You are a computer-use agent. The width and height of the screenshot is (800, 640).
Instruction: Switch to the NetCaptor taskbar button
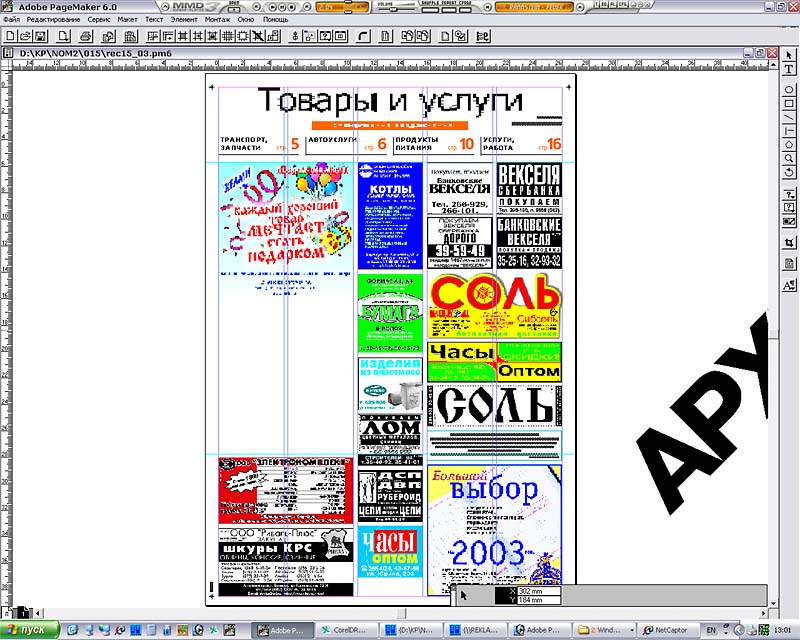coord(667,630)
